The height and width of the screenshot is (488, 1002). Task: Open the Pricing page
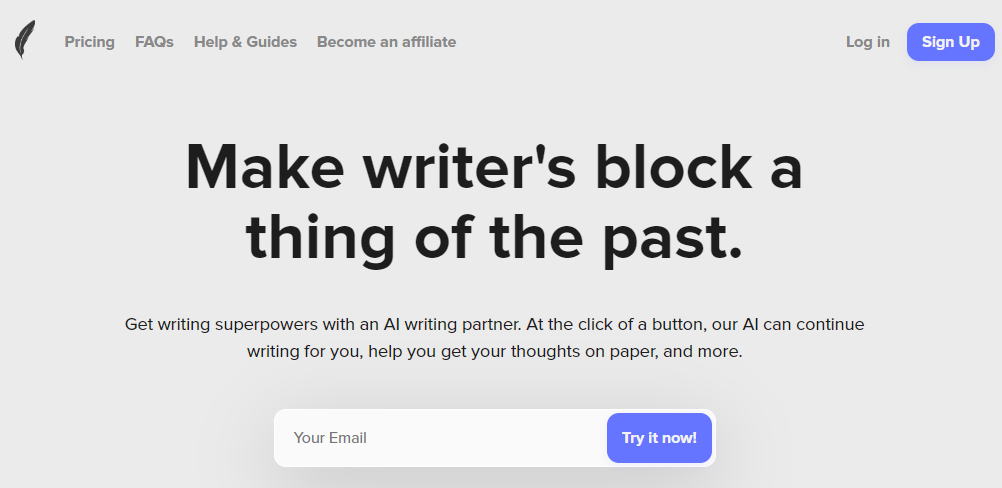click(x=90, y=42)
